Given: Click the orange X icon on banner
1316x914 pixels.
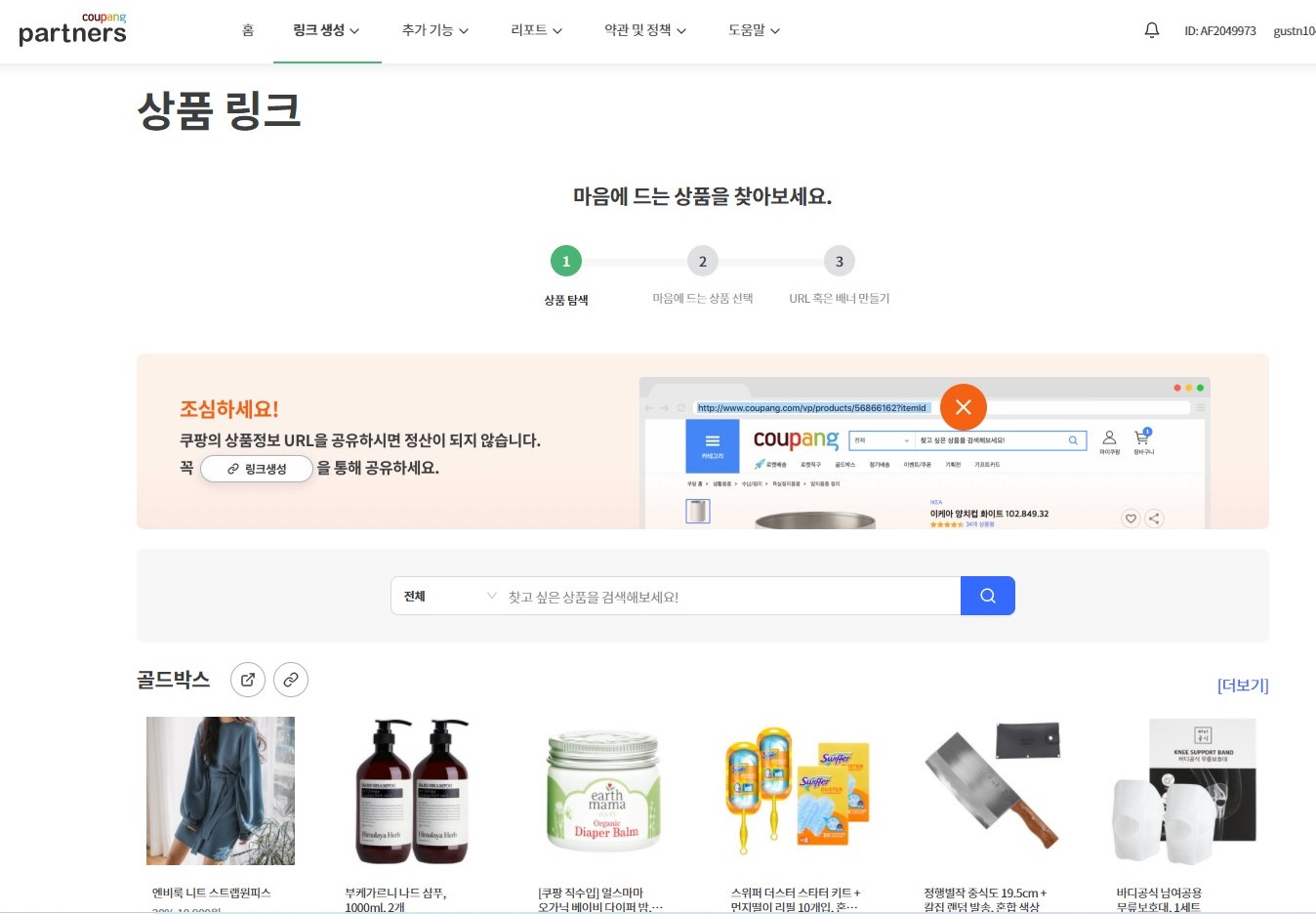Looking at the screenshot, I should [964, 407].
